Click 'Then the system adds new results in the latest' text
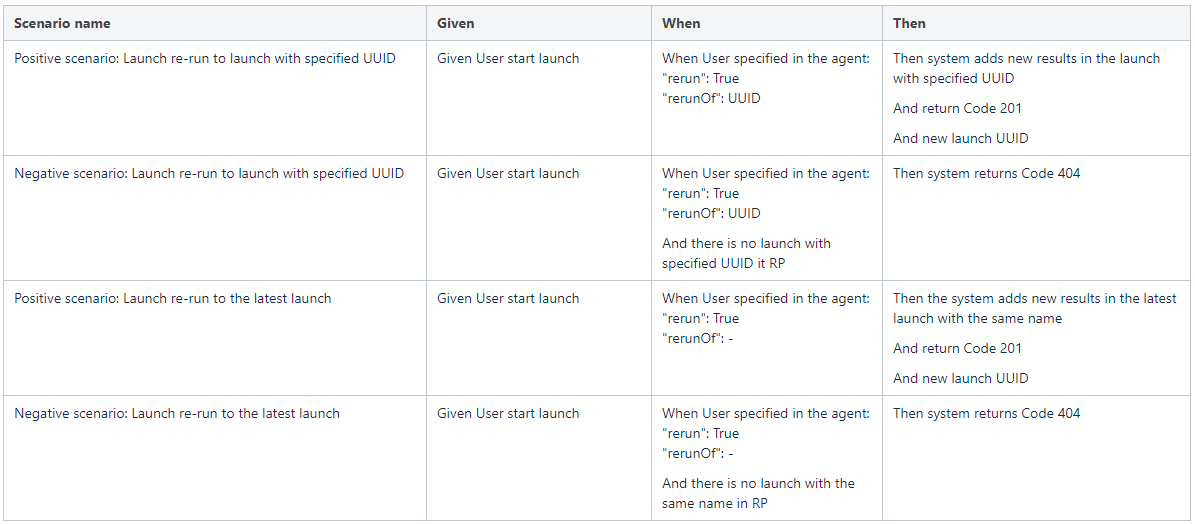This screenshot has height=524, width=1195. point(1035,299)
